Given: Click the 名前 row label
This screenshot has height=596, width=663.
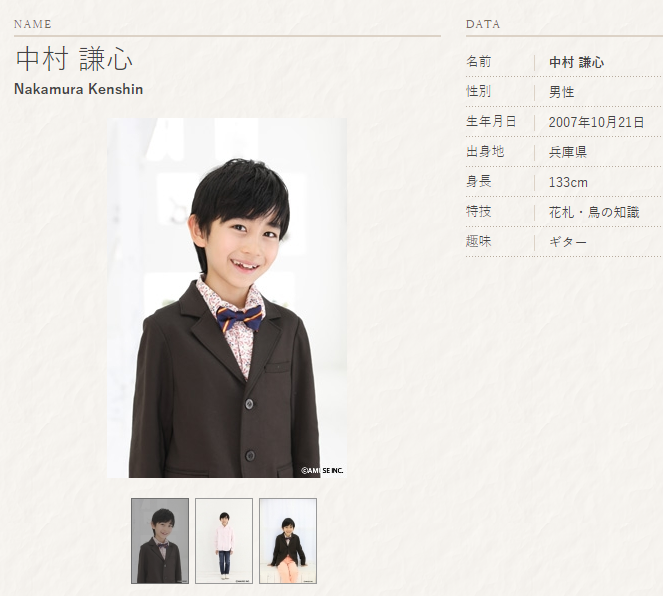Looking at the screenshot, I should pos(479,62).
